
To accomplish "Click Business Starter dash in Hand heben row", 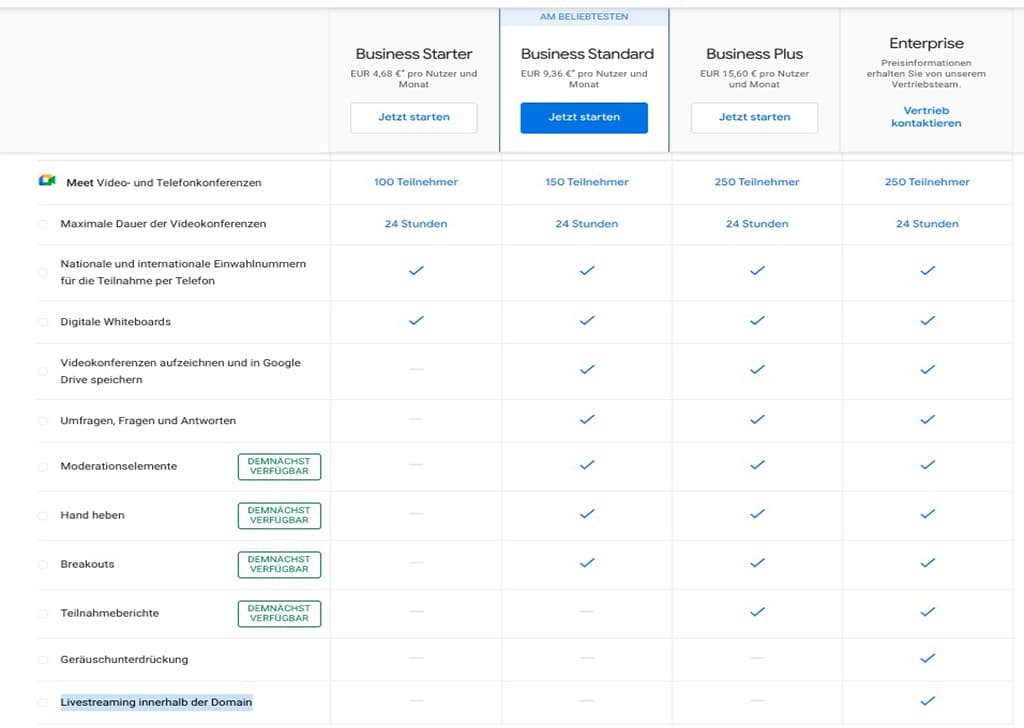I will pyautogui.click(x=416, y=514).
